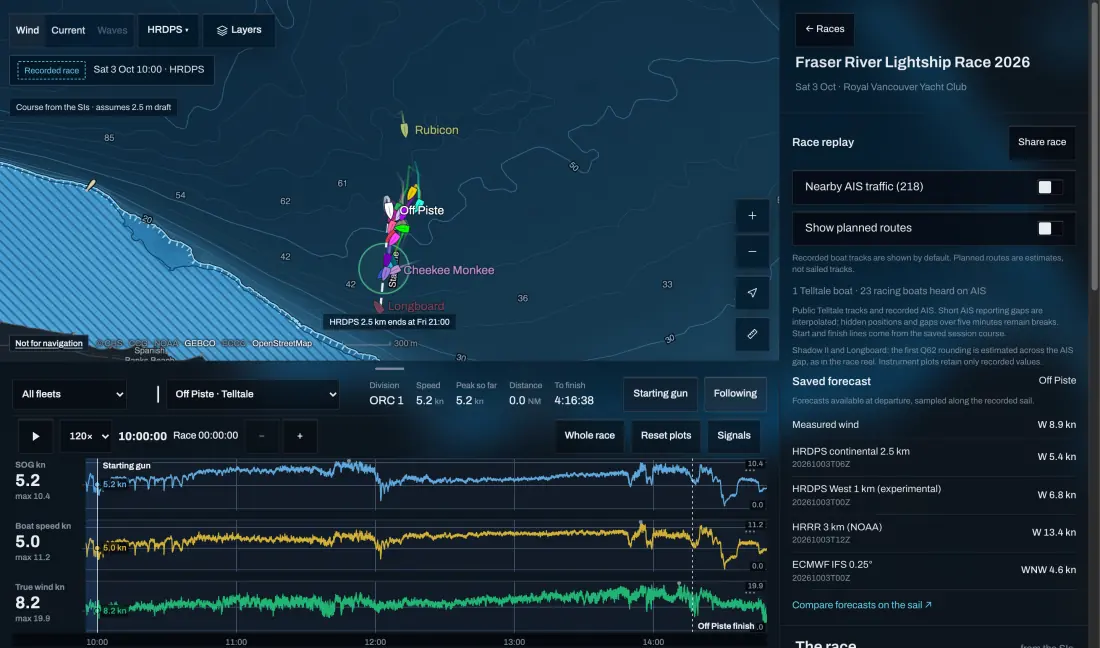The image size is (1100, 648).
Task: Click the 'HRDPS 2.5 km ends at Fri 21:00' label
Action: point(389,322)
